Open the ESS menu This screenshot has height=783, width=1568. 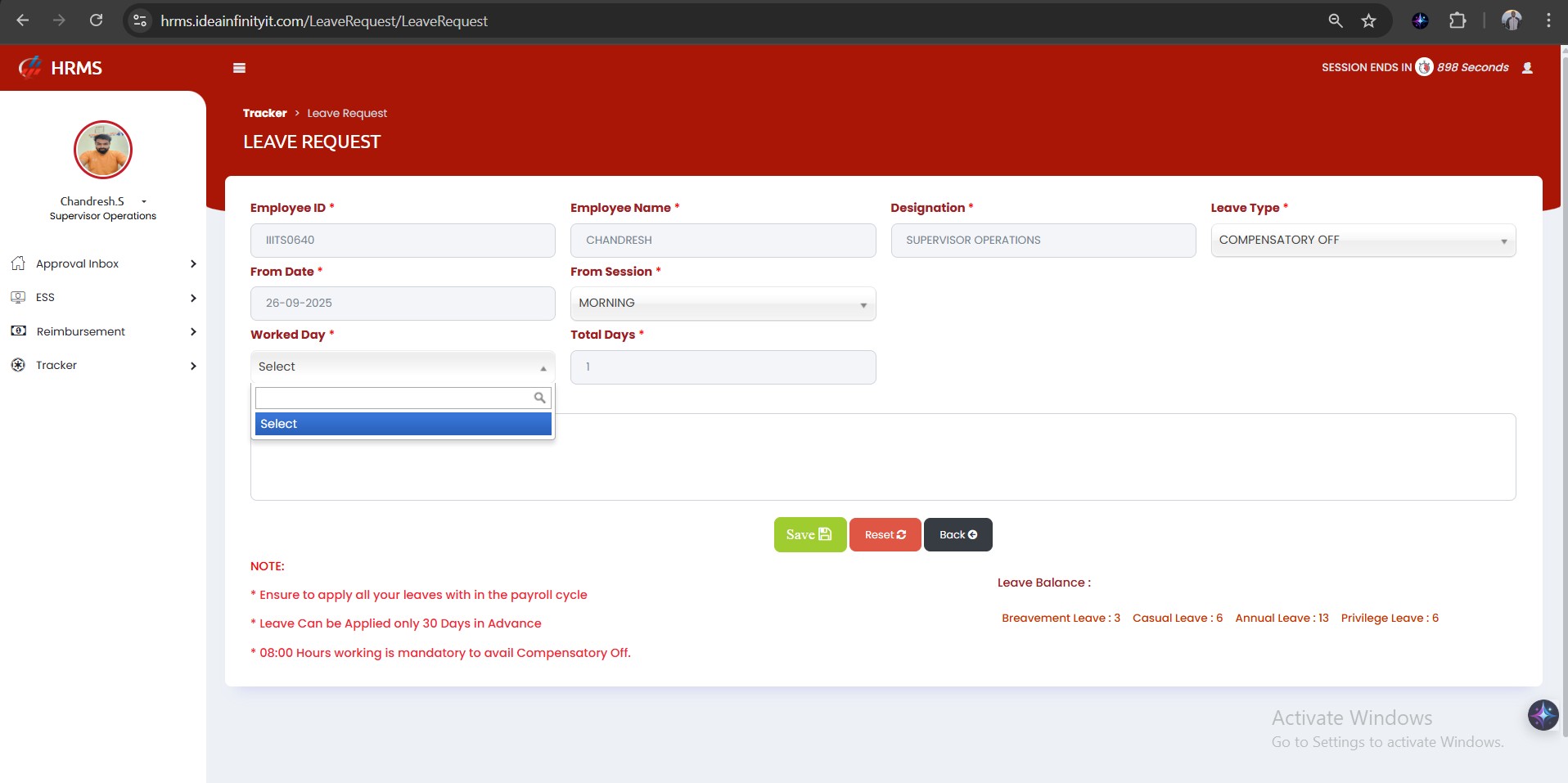(45, 297)
